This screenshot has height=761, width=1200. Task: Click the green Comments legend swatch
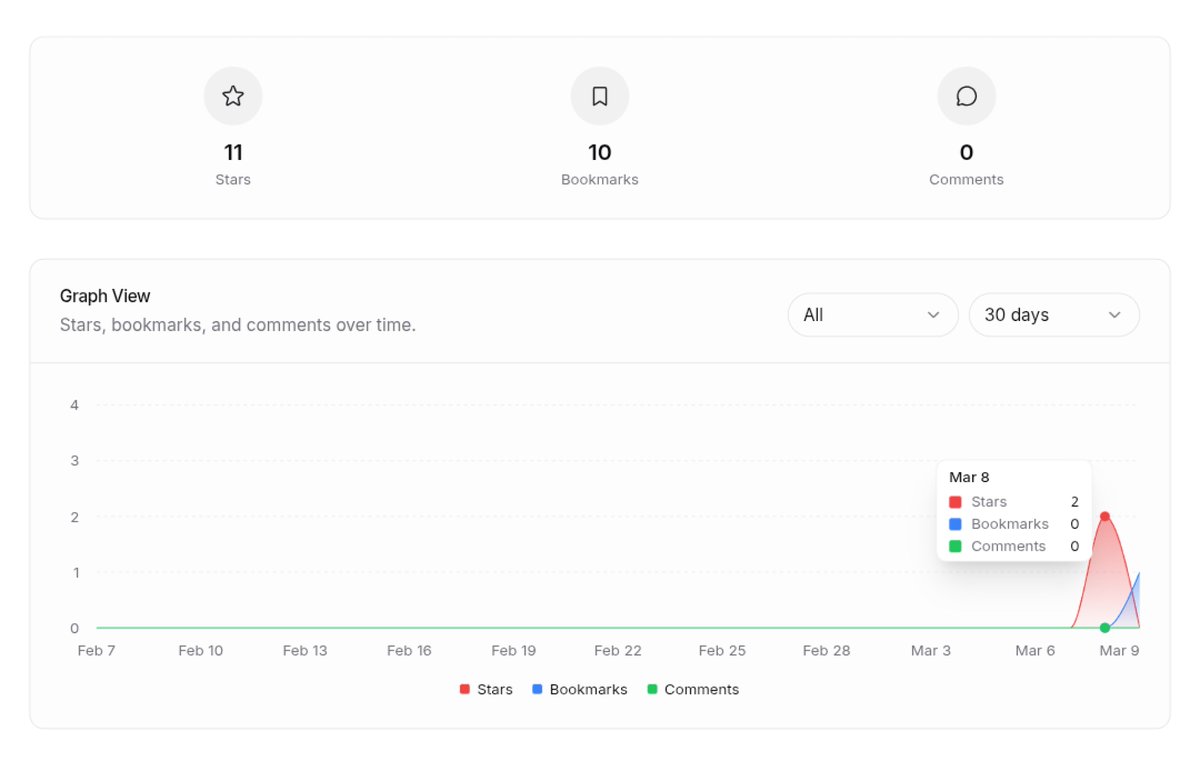(652, 689)
